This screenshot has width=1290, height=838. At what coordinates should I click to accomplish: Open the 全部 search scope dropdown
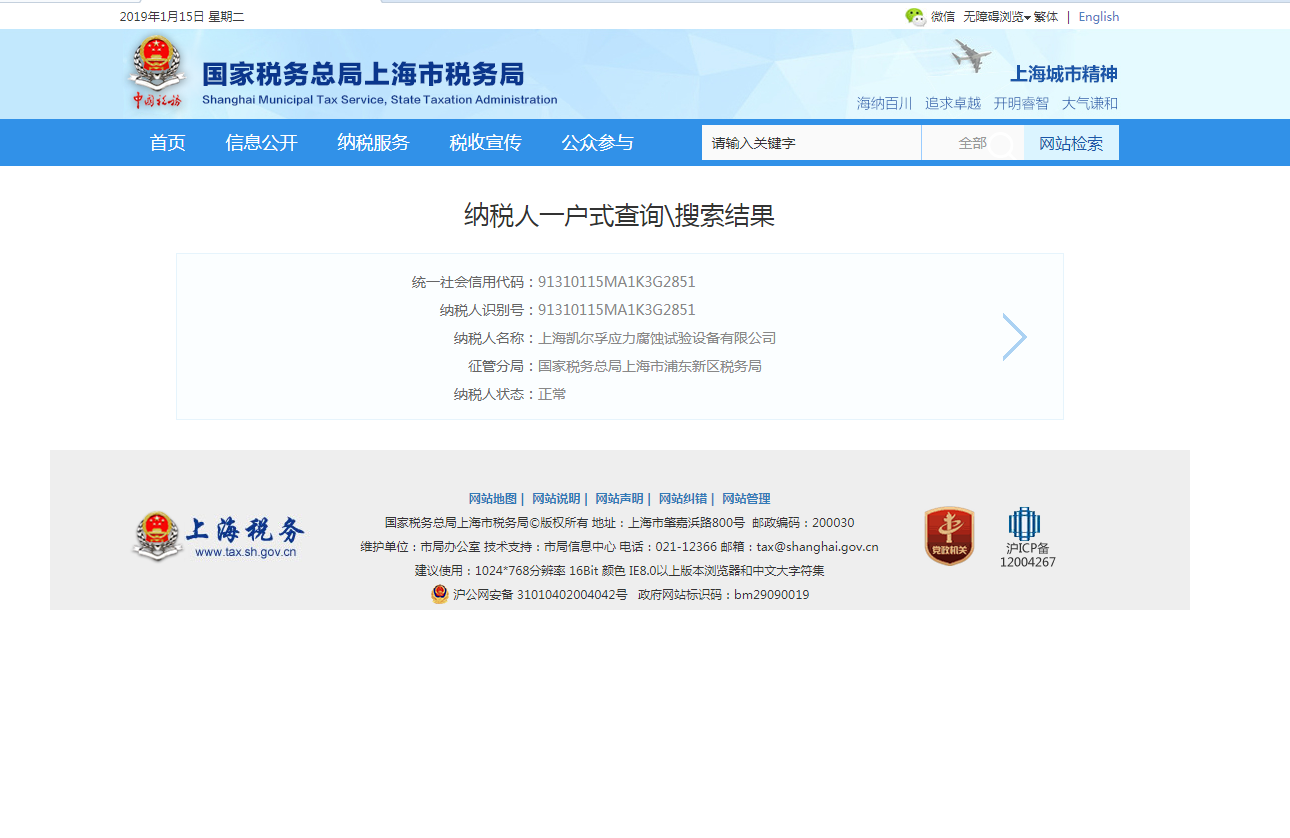coord(972,143)
